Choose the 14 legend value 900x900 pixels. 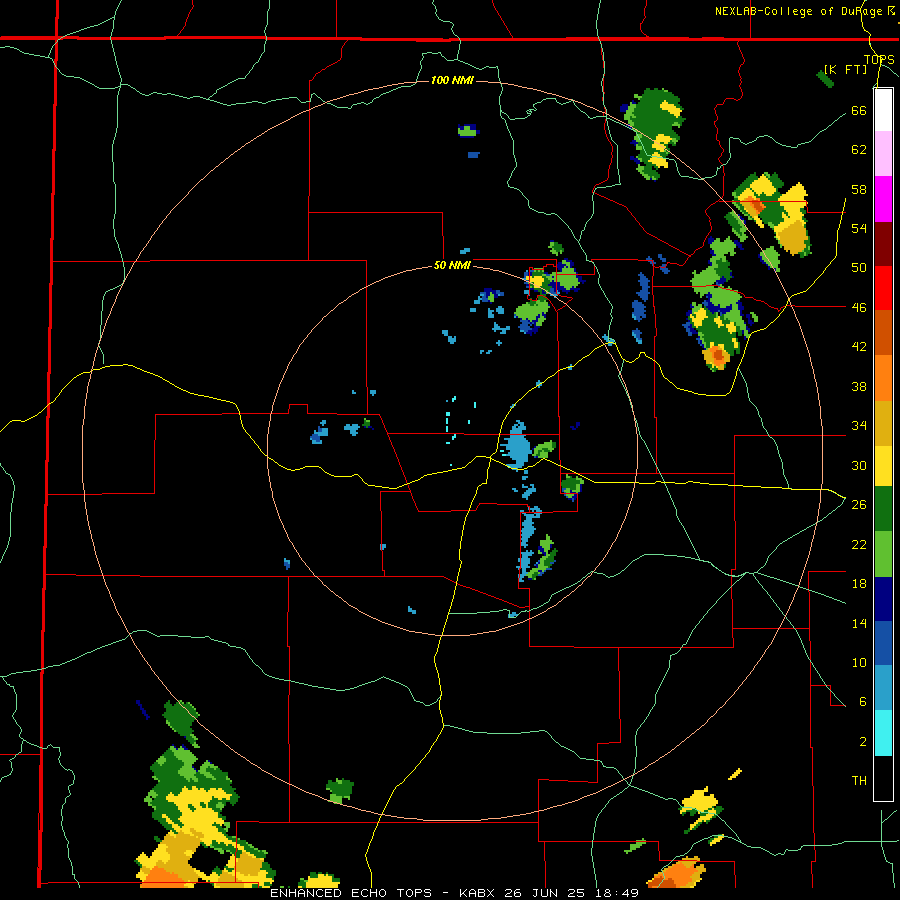859,623
